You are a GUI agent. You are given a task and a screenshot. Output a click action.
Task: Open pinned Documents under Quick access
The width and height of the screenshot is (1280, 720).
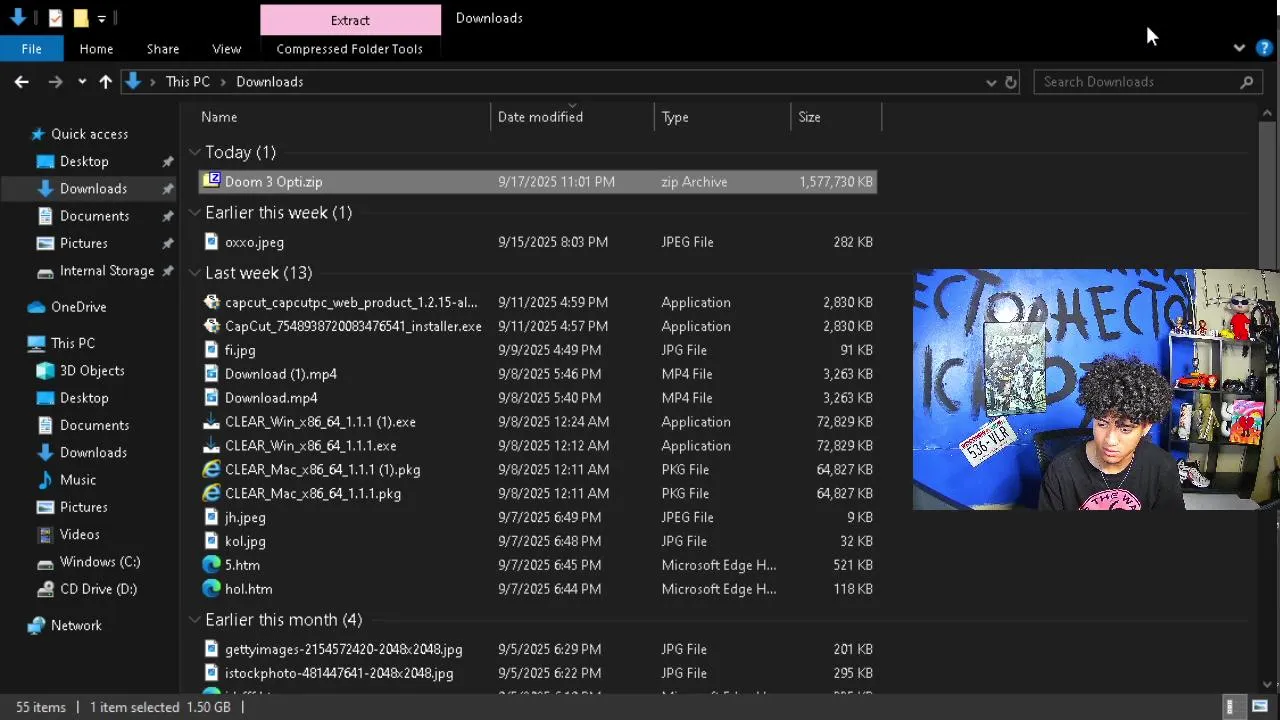[x=94, y=216]
